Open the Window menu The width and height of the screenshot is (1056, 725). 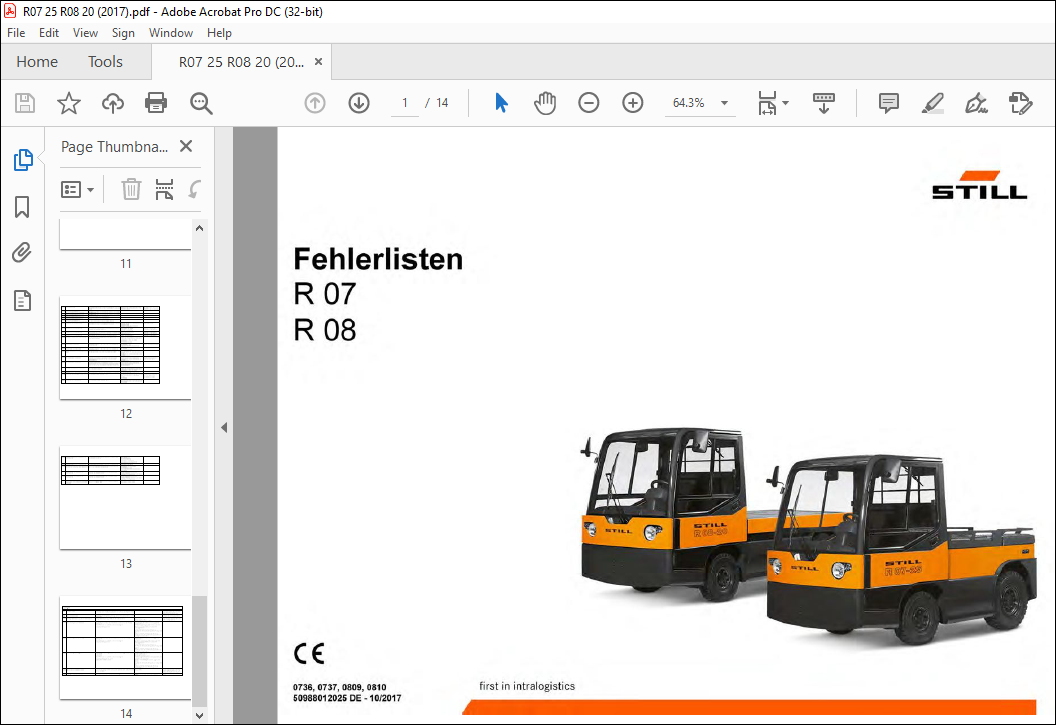(171, 32)
